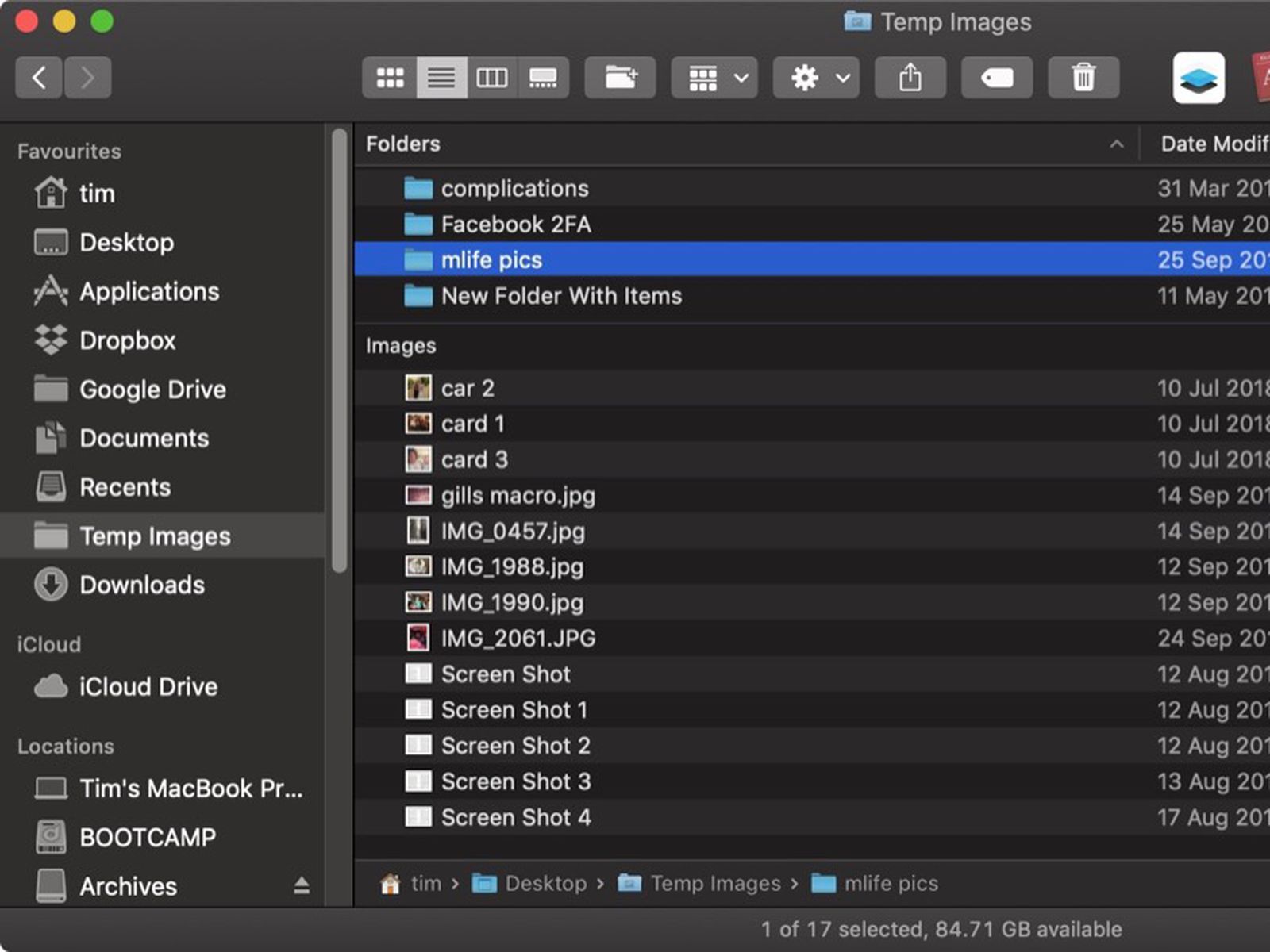Click the Dropbox stacked layers toolbar icon
This screenshot has height=952, width=1270.
tap(1198, 79)
